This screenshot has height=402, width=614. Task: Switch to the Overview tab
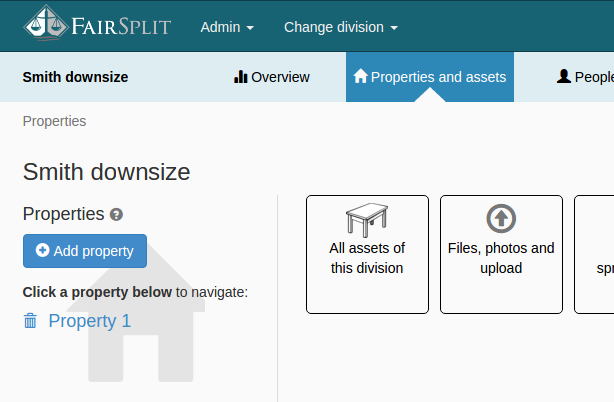[x=271, y=77]
